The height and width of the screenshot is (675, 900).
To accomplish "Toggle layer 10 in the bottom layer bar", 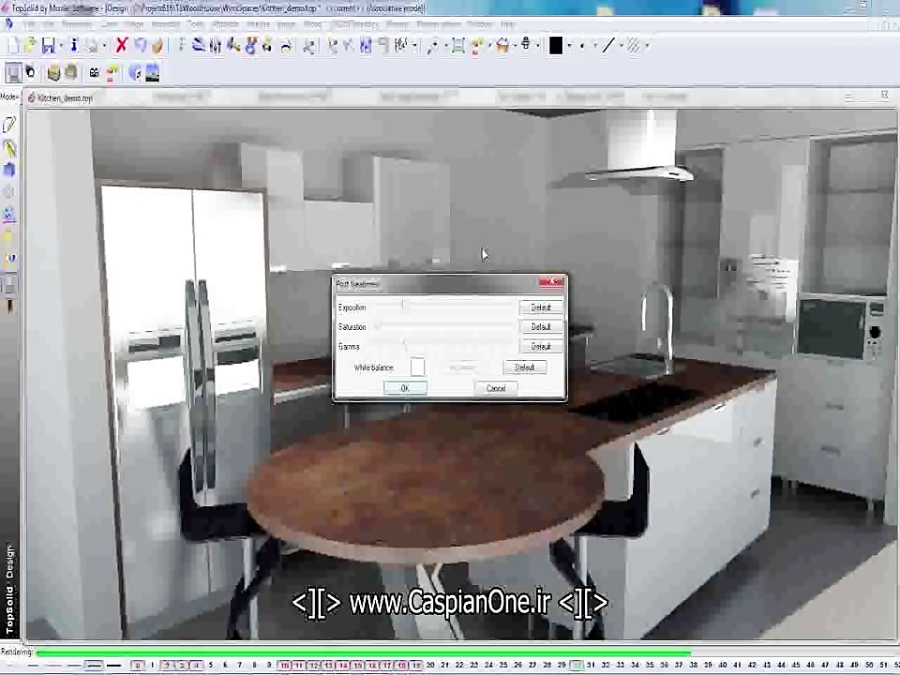I will point(284,665).
